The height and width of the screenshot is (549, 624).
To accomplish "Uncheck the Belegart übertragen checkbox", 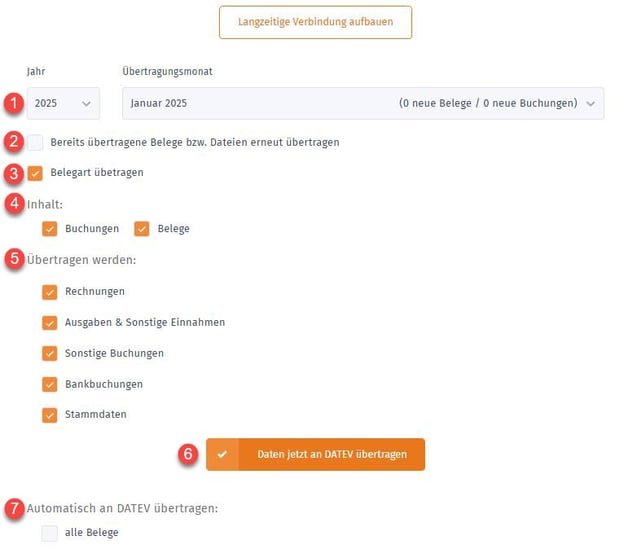I will click(36, 172).
